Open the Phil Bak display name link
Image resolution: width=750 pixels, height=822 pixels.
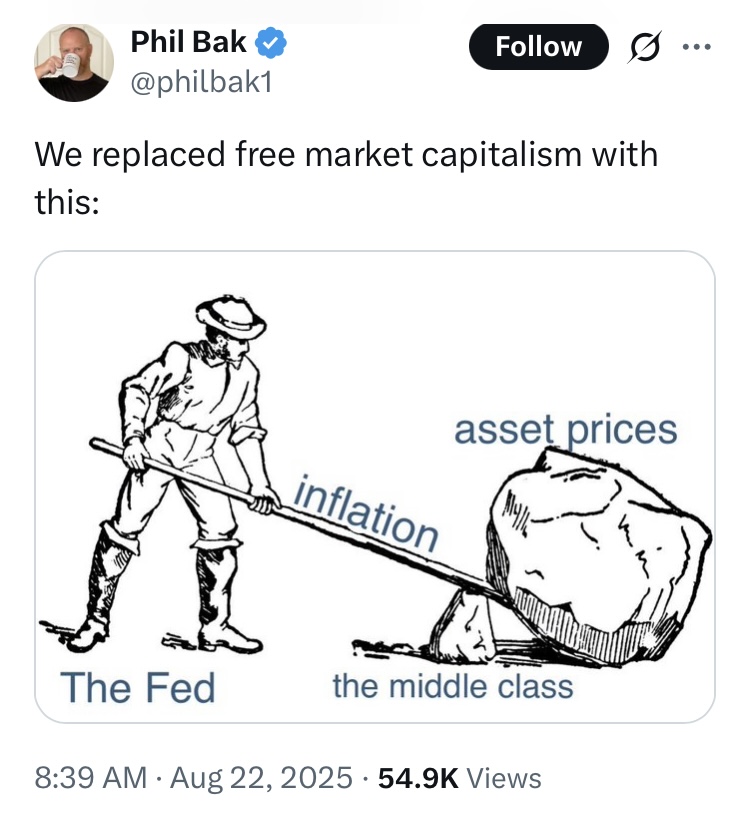click(x=188, y=42)
